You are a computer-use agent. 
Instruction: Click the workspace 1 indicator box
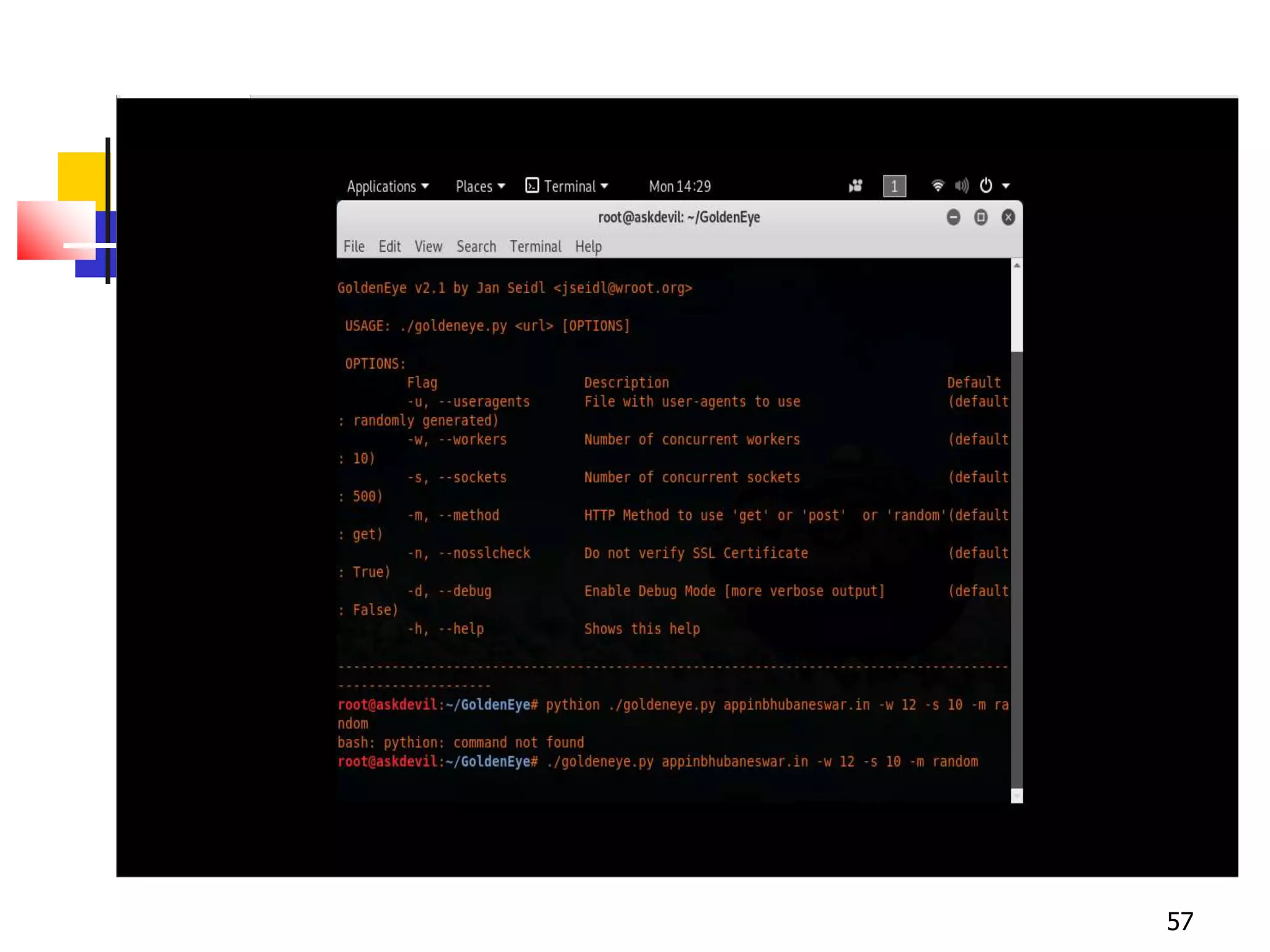[x=894, y=186]
